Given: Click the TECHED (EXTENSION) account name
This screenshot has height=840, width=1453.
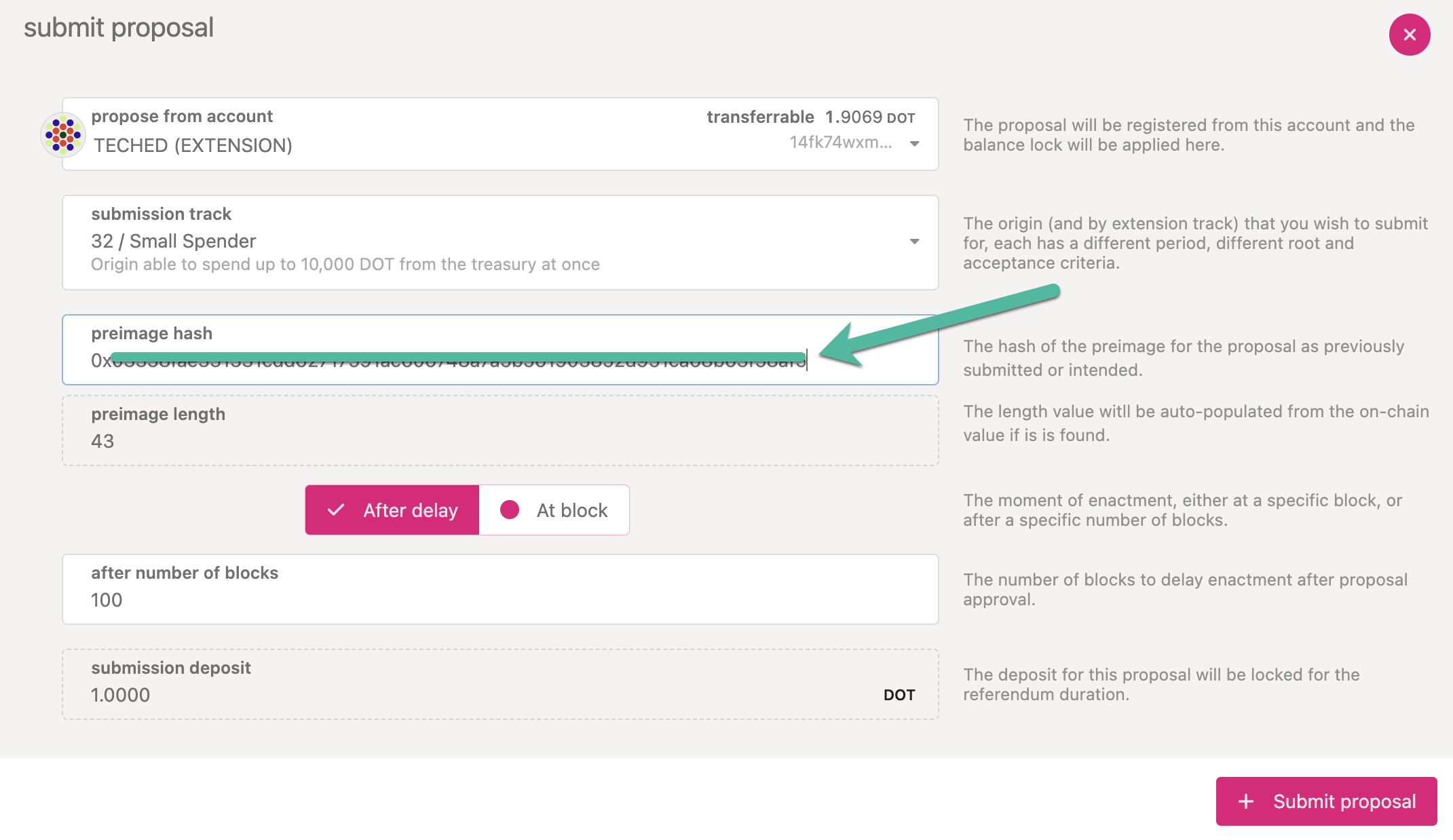Looking at the screenshot, I should click(193, 145).
